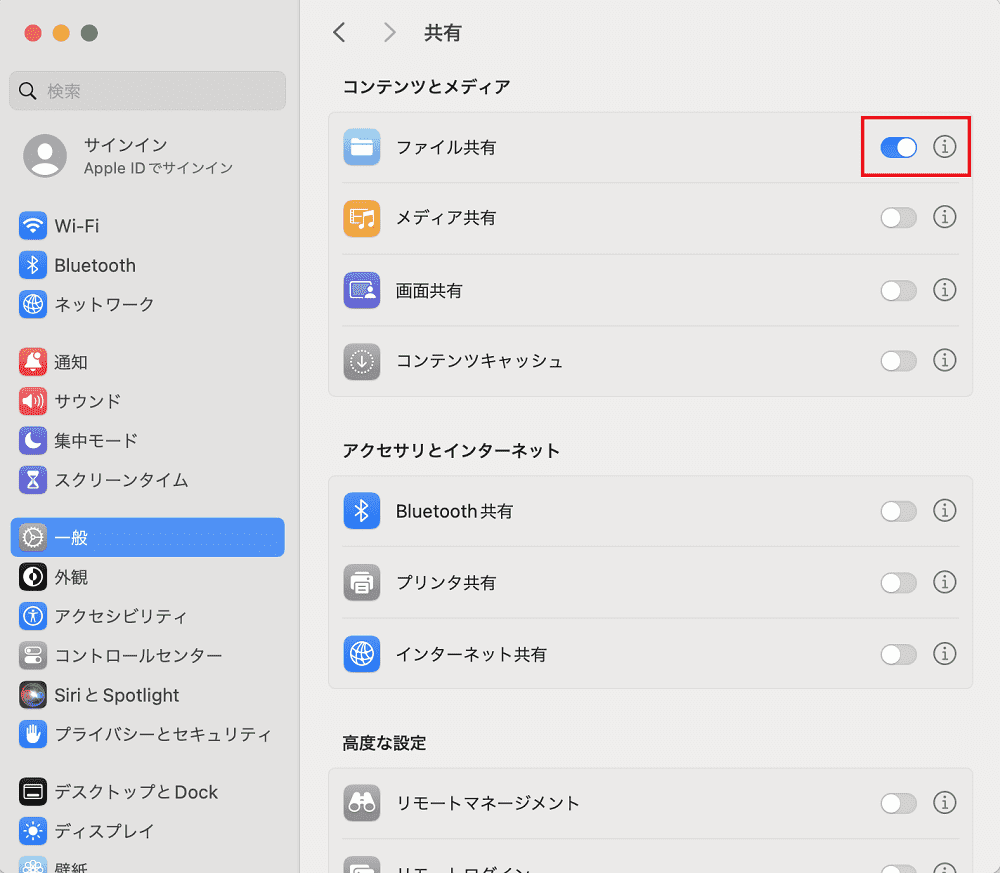The width and height of the screenshot is (1000, 873).
Task: Open info for 画面共有
Action: tap(945, 290)
